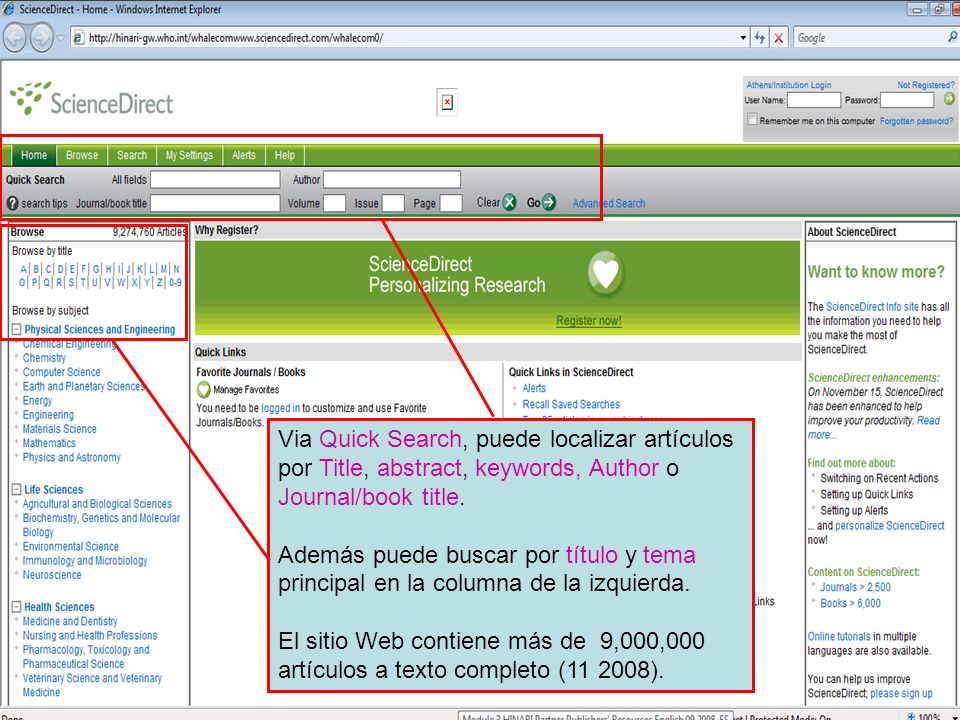This screenshot has height=720, width=960.
Task: Open the Neuroscience subject link
Action: pos(52,574)
